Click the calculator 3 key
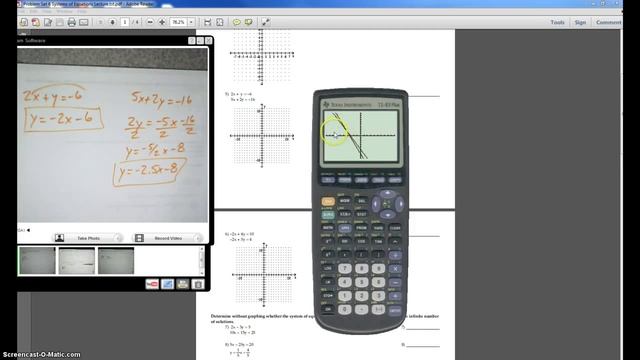Image resolution: width=640 pixels, height=360 pixels. click(378, 296)
